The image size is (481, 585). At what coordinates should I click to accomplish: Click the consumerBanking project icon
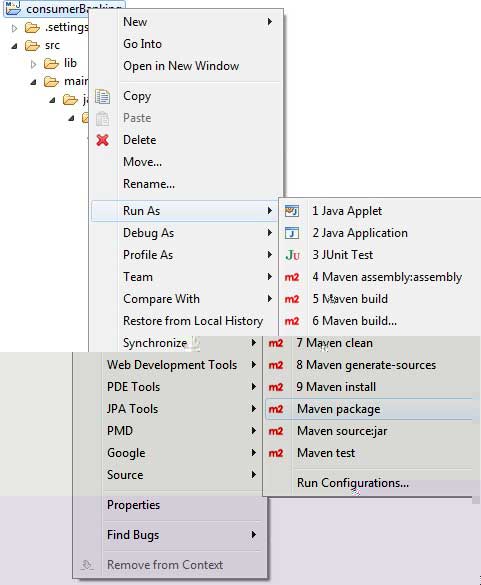tap(13, 8)
